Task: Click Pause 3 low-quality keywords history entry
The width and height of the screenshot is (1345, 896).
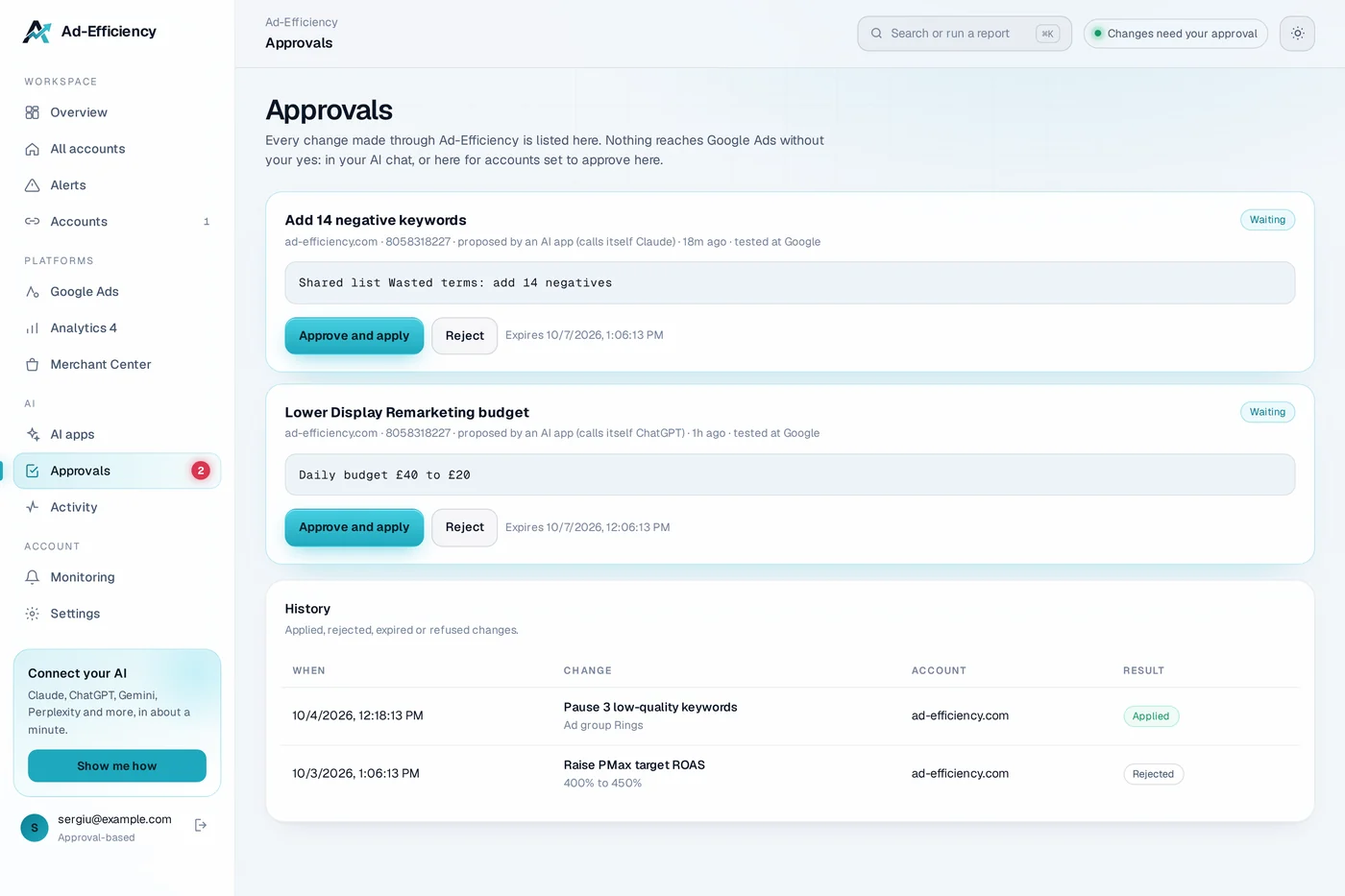Action: [x=650, y=708]
